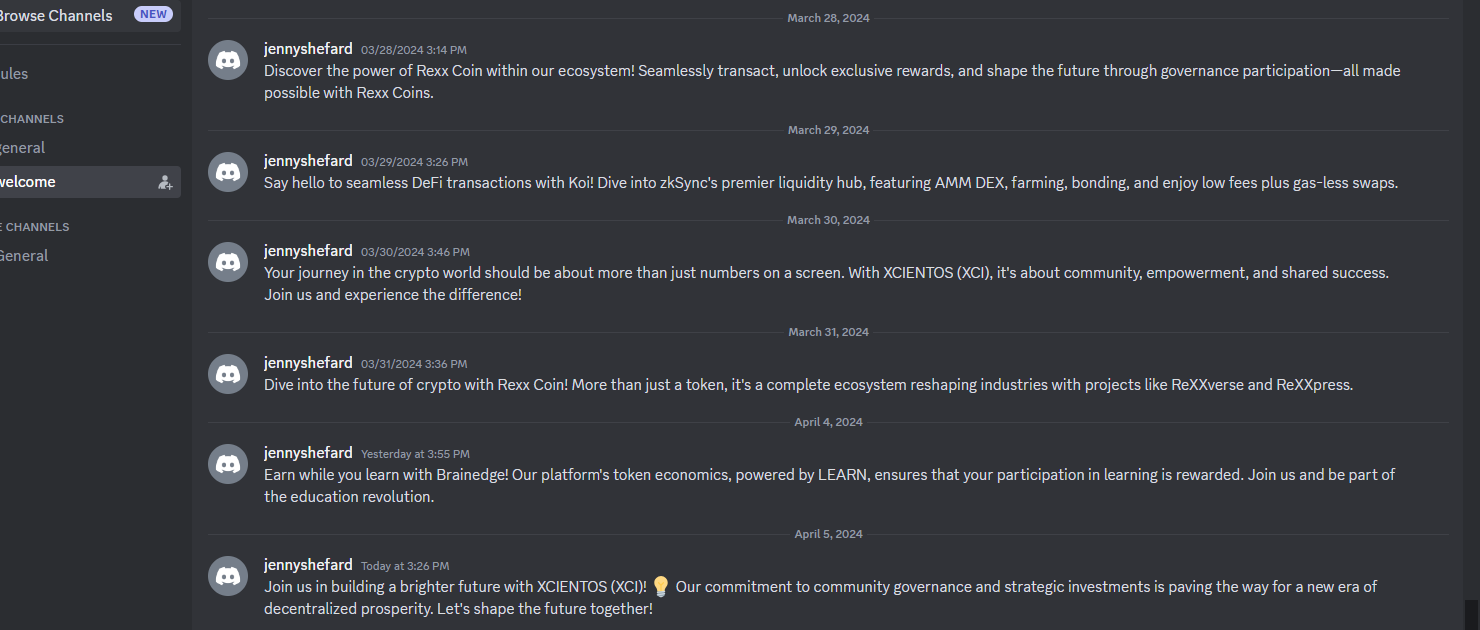Click the 03/30/2024 3:46 PM timestamp
This screenshot has width=1480, height=630.
(415, 252)
